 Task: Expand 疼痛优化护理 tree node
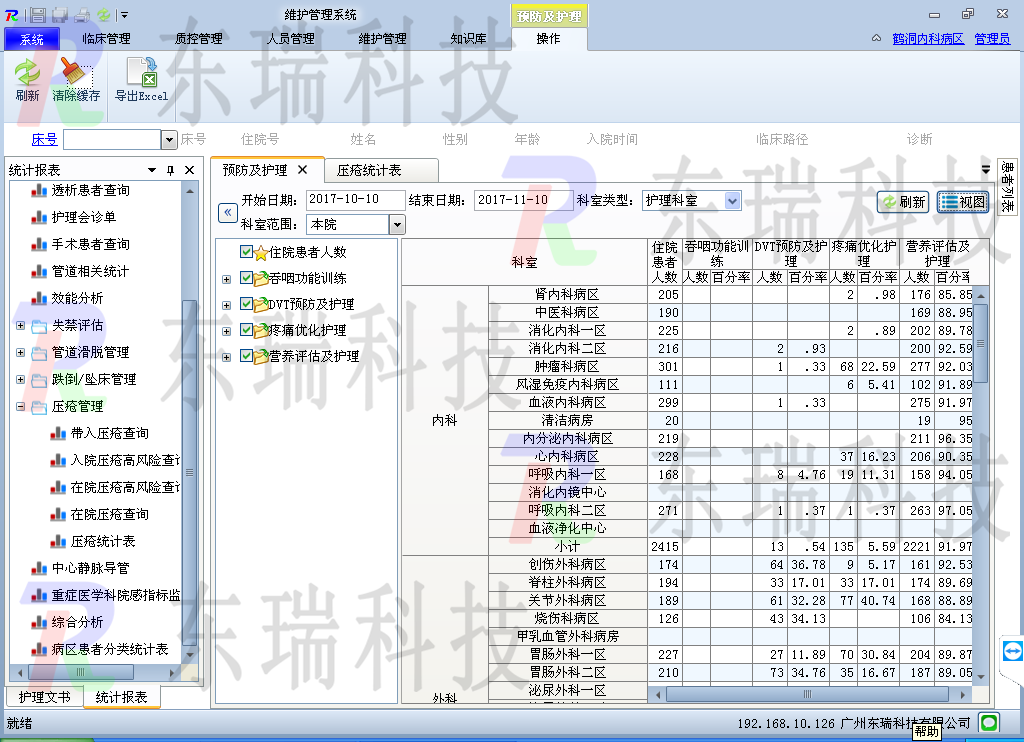pos(226,332)
